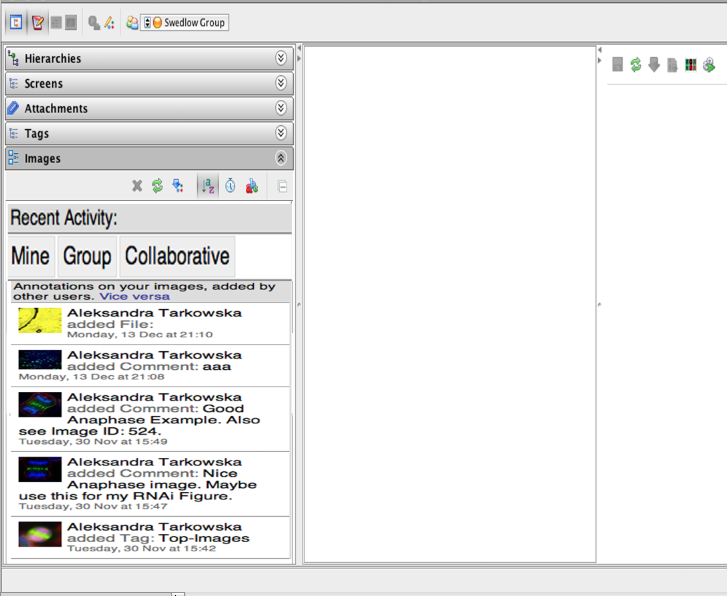Click right-pointing arrow on right panel divider

599,60
